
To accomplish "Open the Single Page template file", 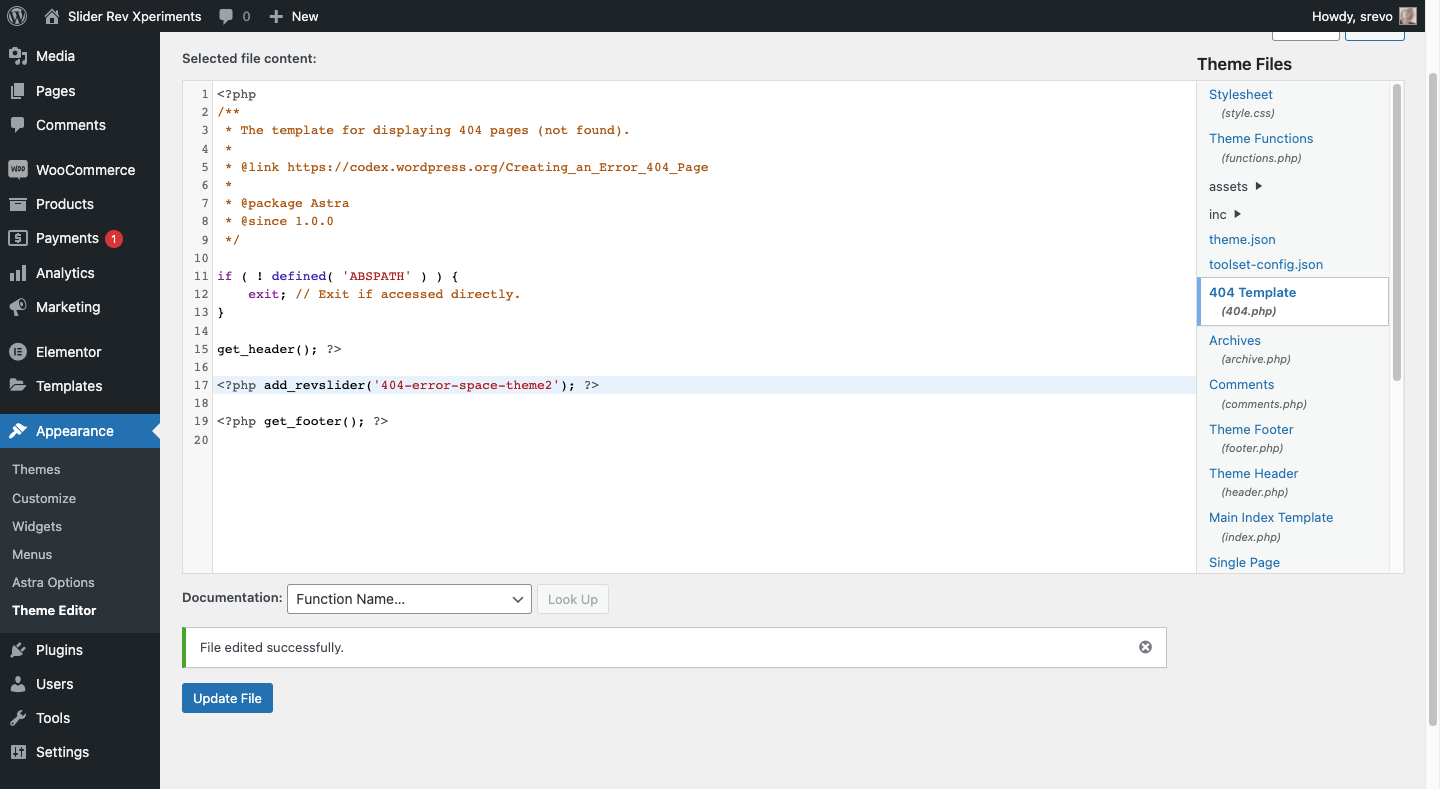I will [x=1244, y=562].
